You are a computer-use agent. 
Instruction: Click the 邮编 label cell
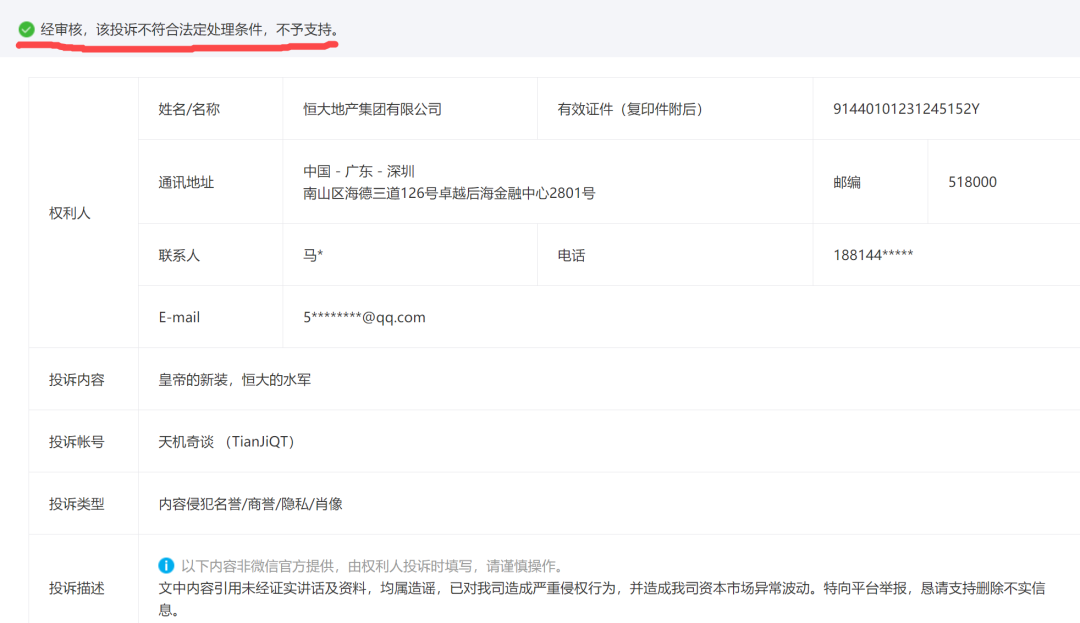(x=847, y=182)
